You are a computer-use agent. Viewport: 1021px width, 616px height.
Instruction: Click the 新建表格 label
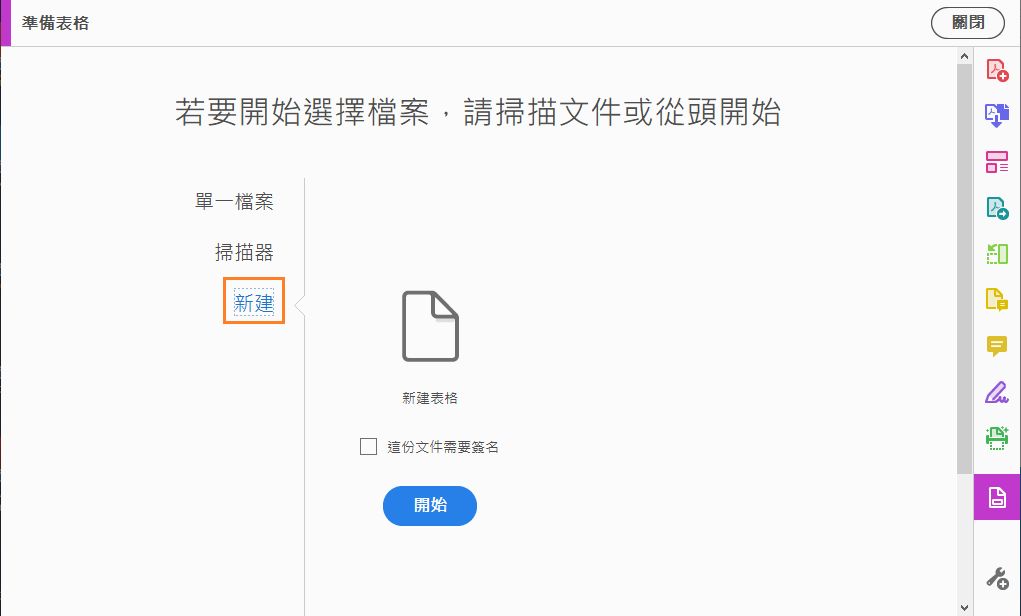(429, 396)
